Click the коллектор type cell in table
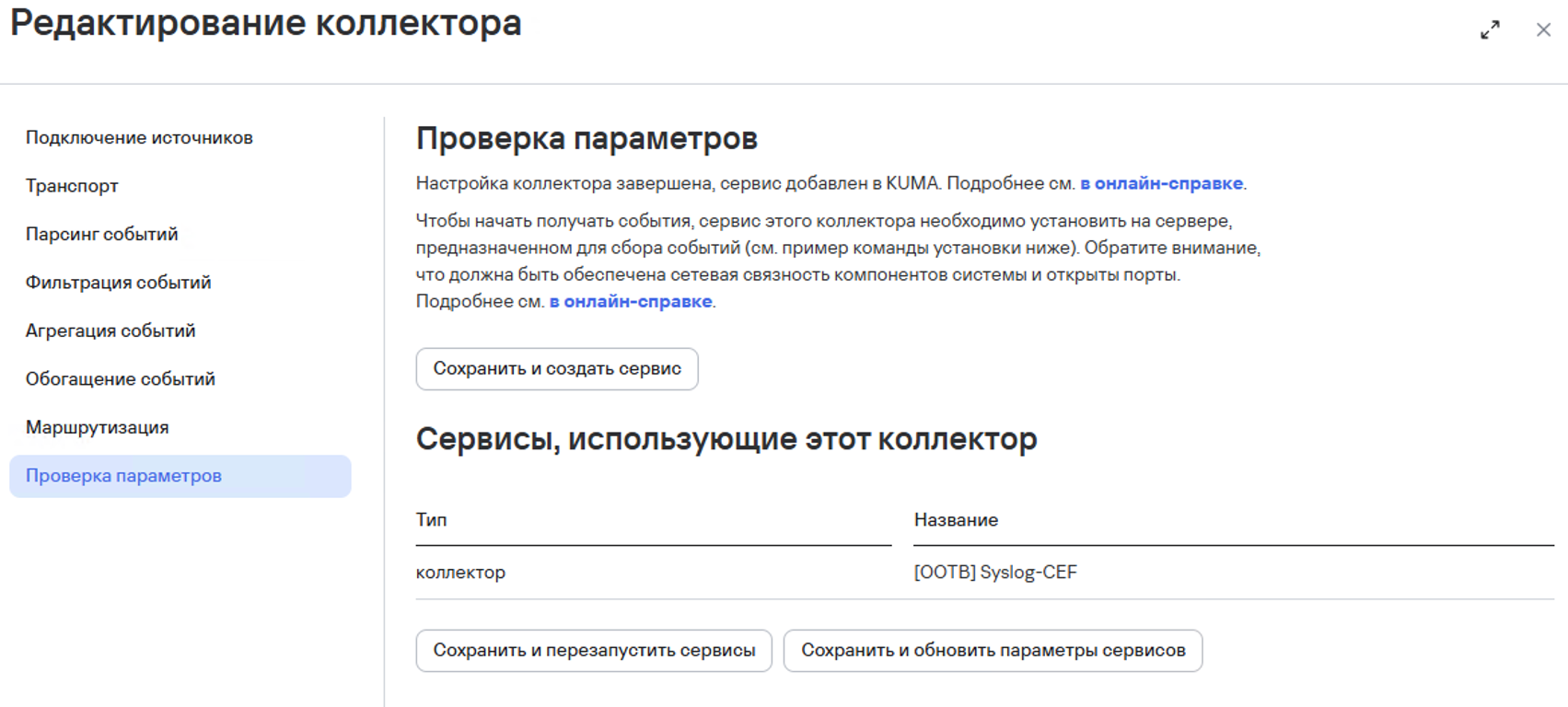Image resolution: width=1568 pixels, height=707 pixels. tap(460, 573)
